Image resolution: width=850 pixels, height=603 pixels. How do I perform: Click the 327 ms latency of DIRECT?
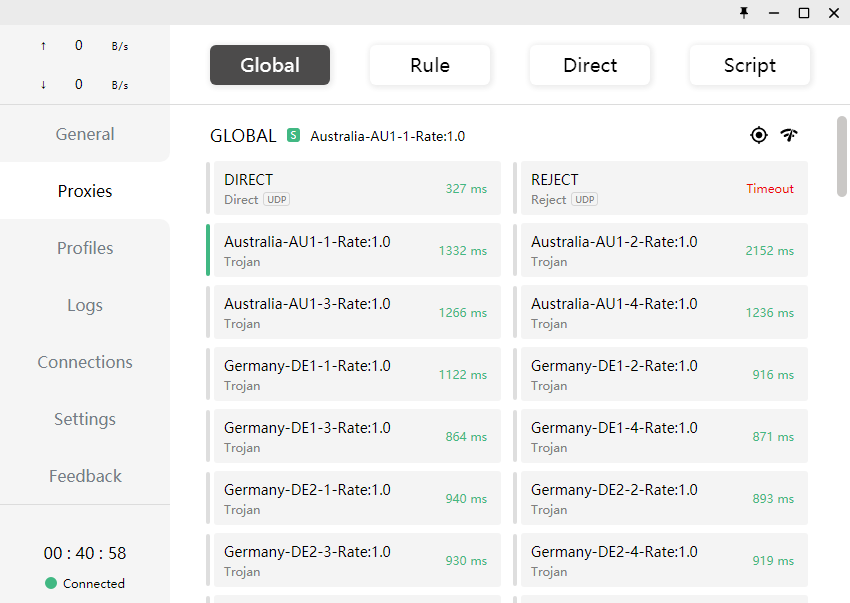coord(466,189)
